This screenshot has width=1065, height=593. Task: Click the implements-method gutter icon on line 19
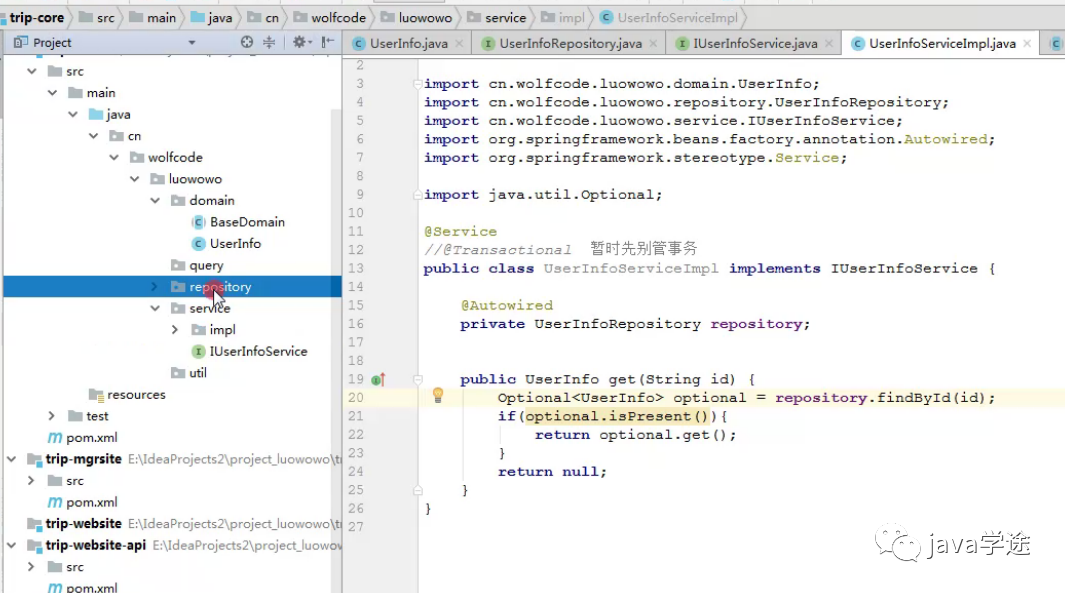click(378, 380)
